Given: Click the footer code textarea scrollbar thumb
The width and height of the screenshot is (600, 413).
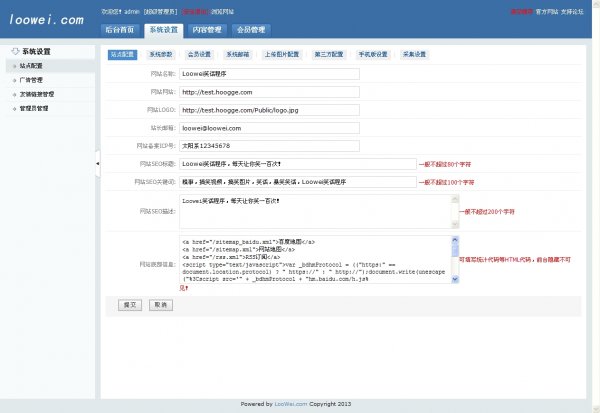Looking at the screenshot, I should coord(455,251).
